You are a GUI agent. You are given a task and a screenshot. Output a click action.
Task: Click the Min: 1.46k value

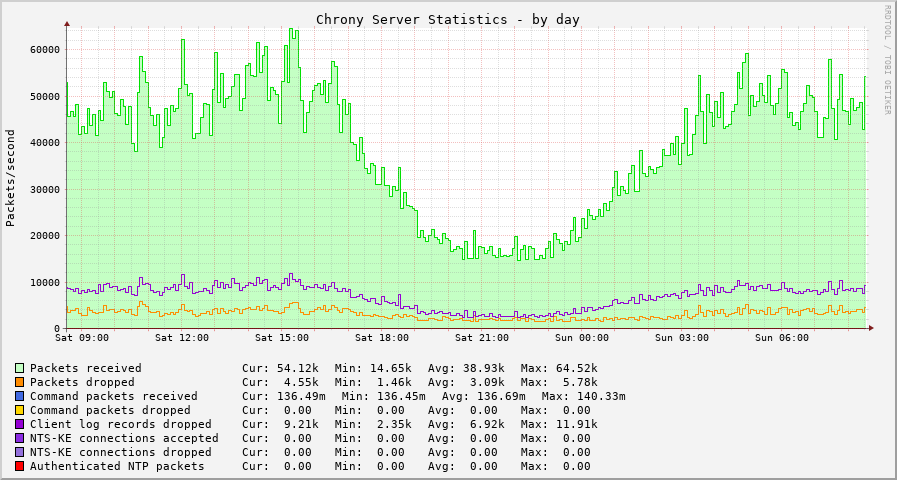click(373, 382)
